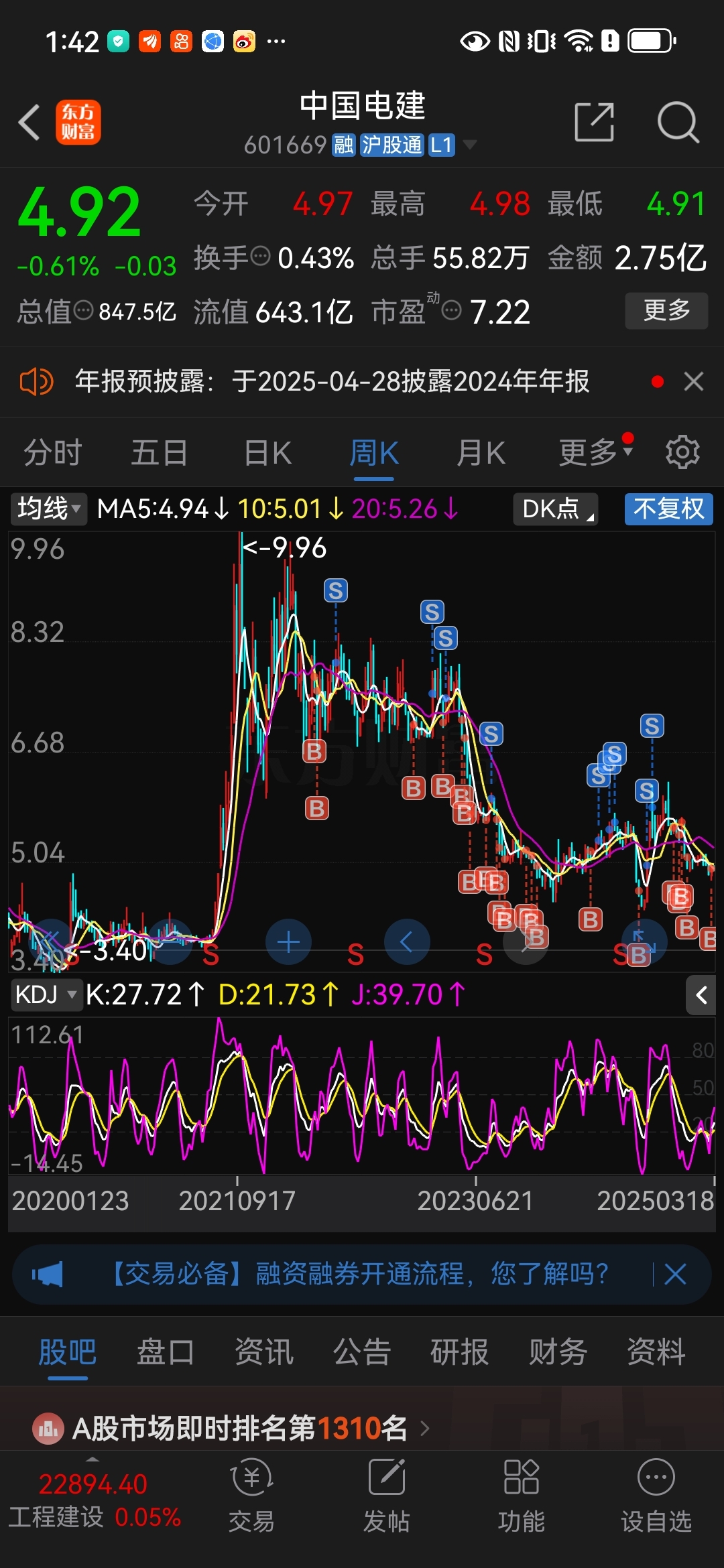
Task: Switch to the 分时 tab
Action: (53, 452)
